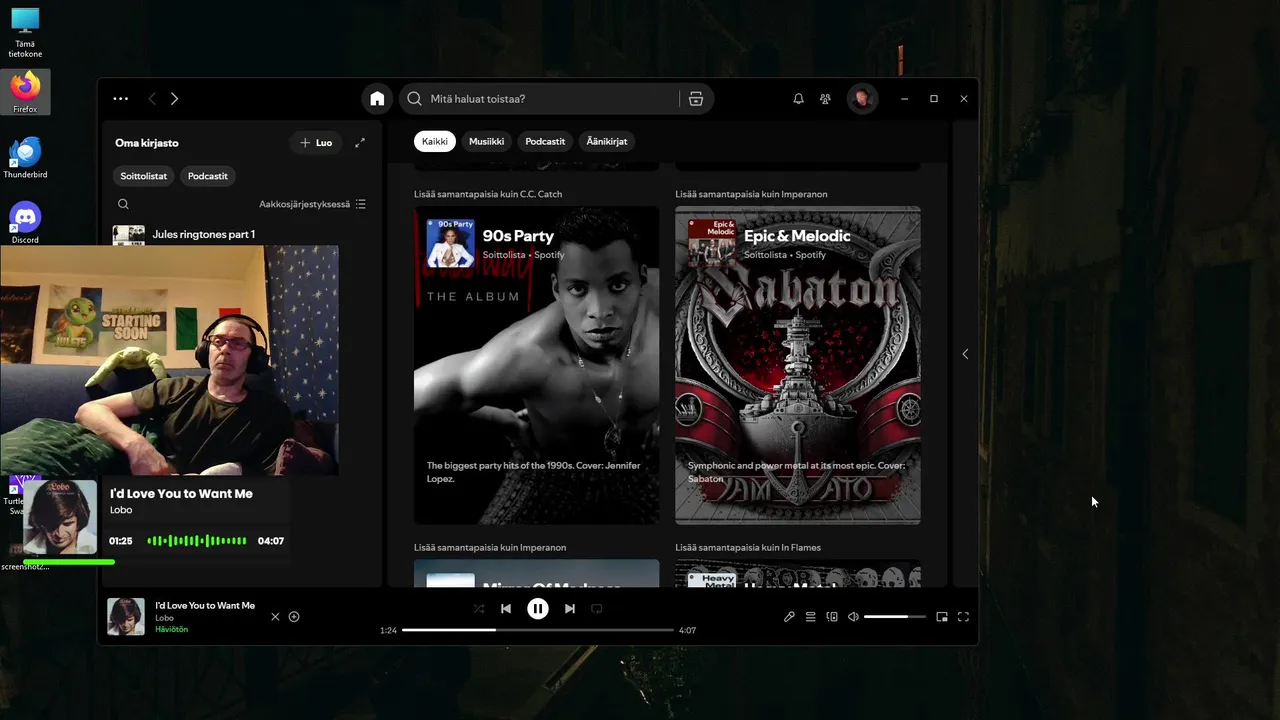Open Tämä tietokone desktop icon
This screenshot has width=1280, height=720.
[x=25, y=32]
